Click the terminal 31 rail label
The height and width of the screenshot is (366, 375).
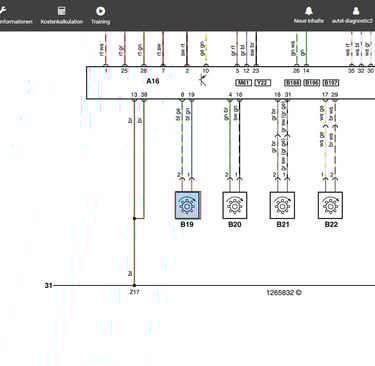(x=49, y=285)
